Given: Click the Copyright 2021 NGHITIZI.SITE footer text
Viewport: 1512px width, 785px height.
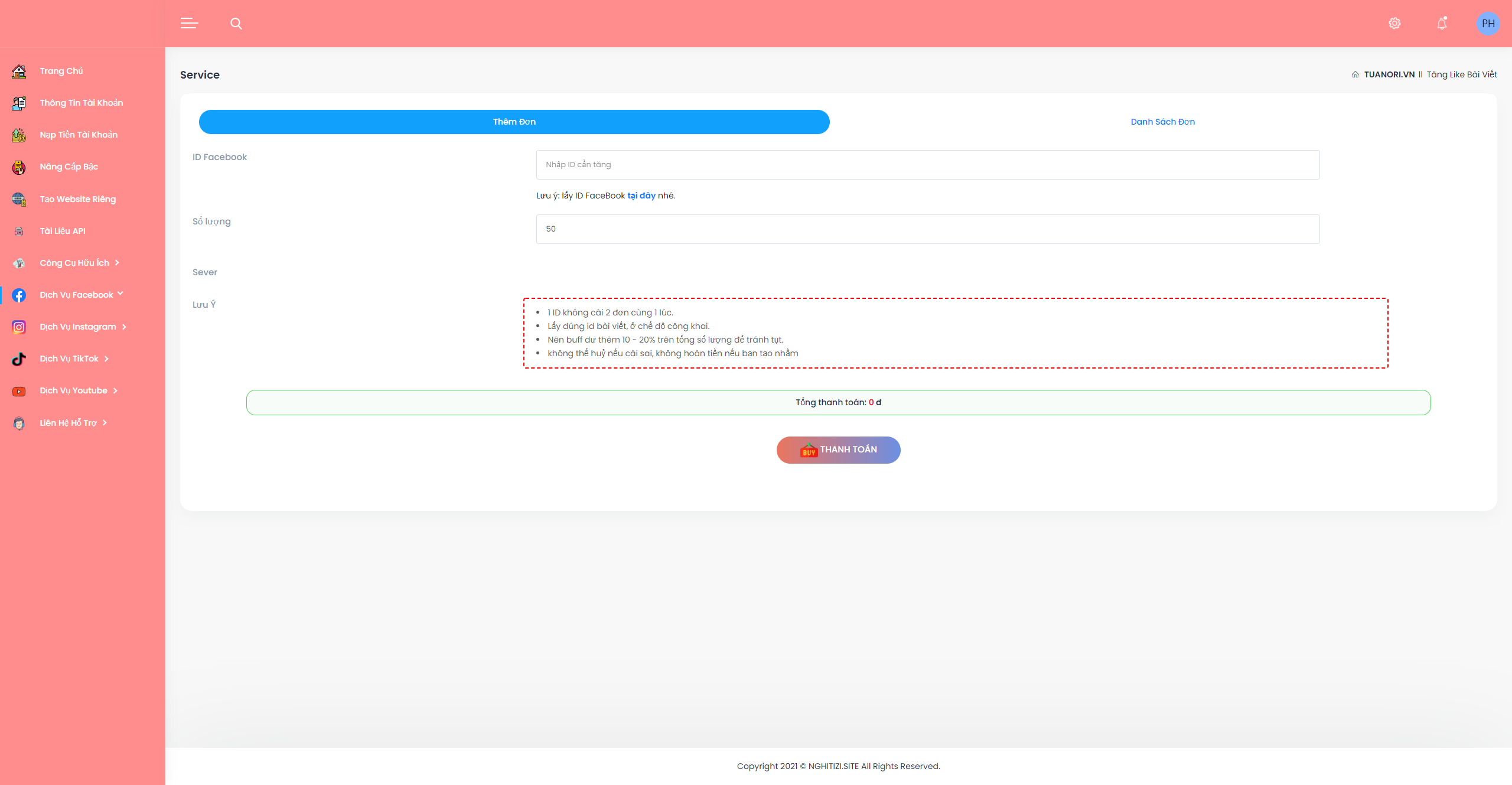Looking at the screenshot, I should tap(838, 766).
